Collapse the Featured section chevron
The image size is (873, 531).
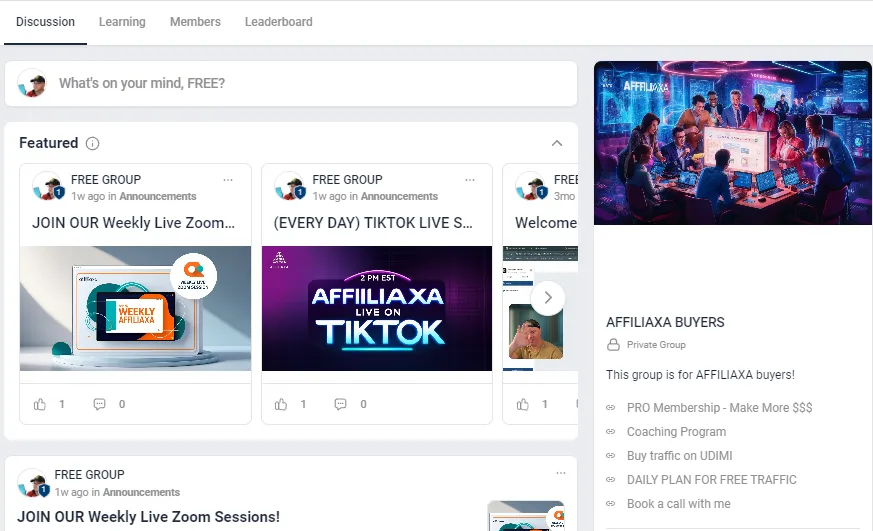tap(557, 143)
